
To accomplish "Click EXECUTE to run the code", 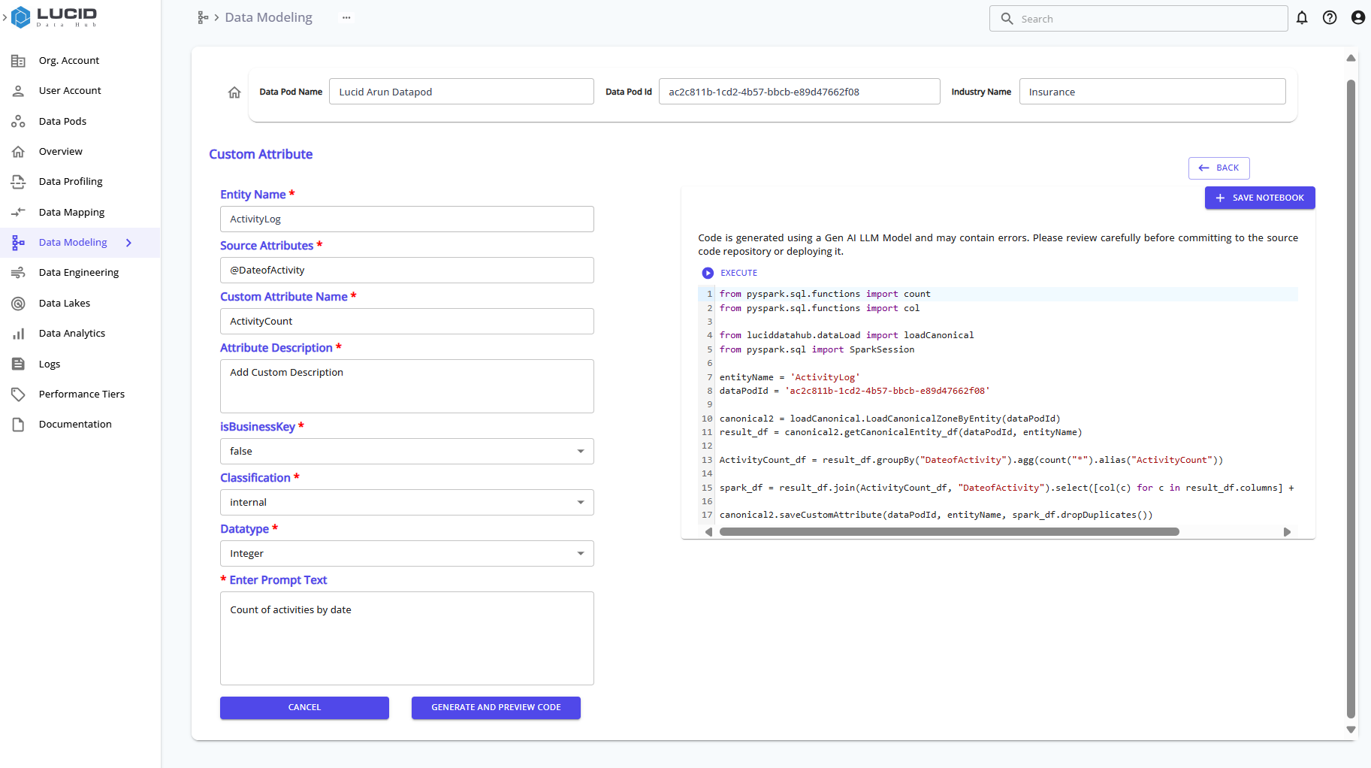I will (739, 273).
